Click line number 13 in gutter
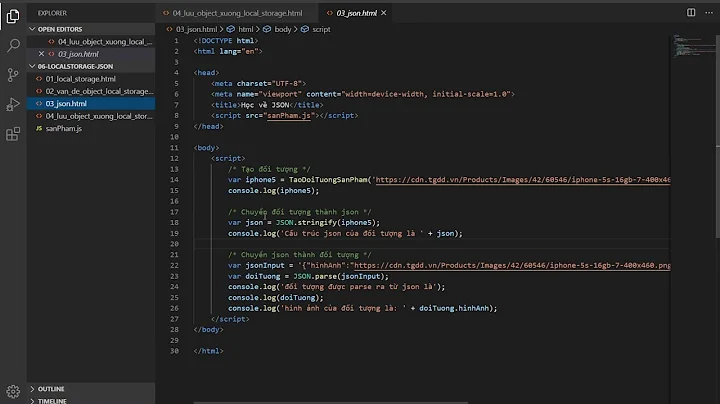The image size is (720, 404). [x=174, y=169]
